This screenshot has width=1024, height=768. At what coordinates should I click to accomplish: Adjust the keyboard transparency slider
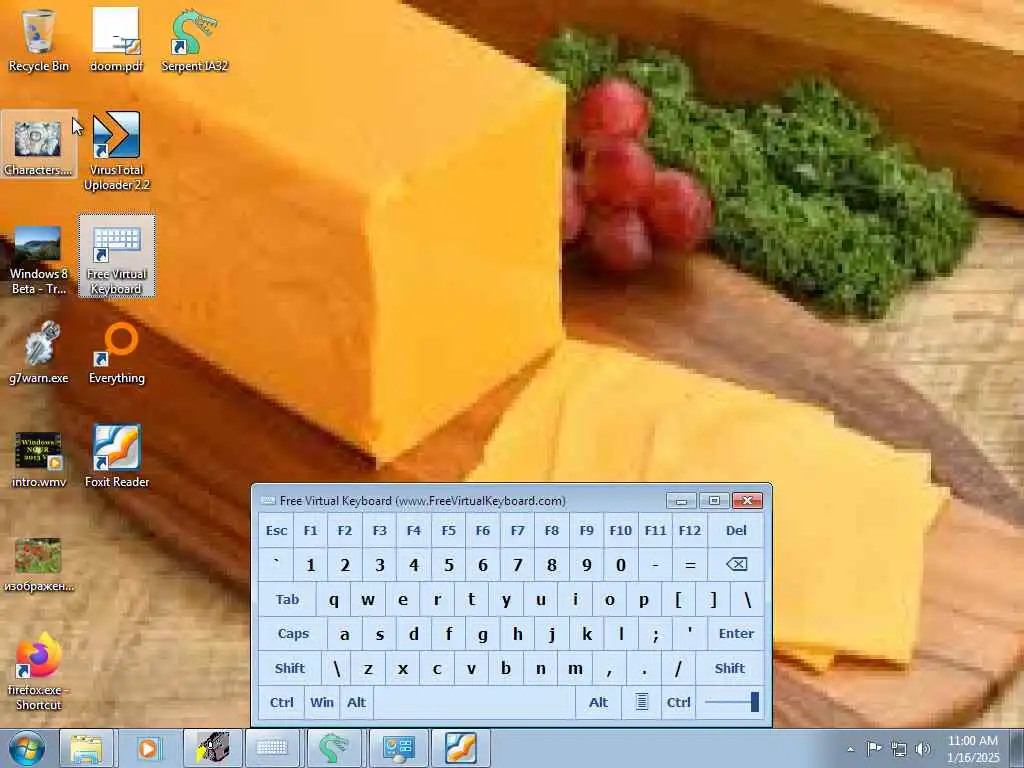pyautogui.click(x=730, y=702)
